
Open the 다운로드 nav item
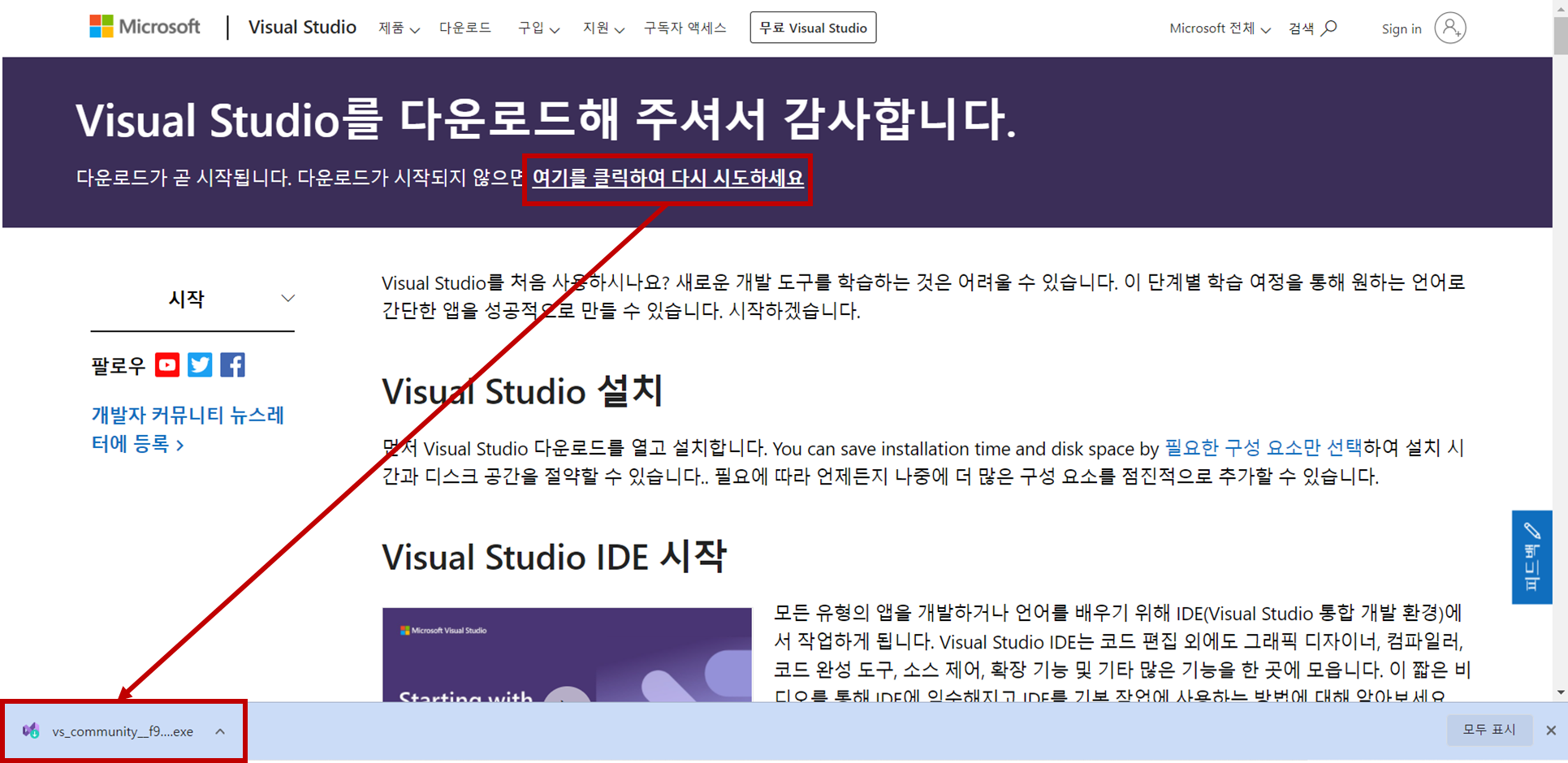465,28
